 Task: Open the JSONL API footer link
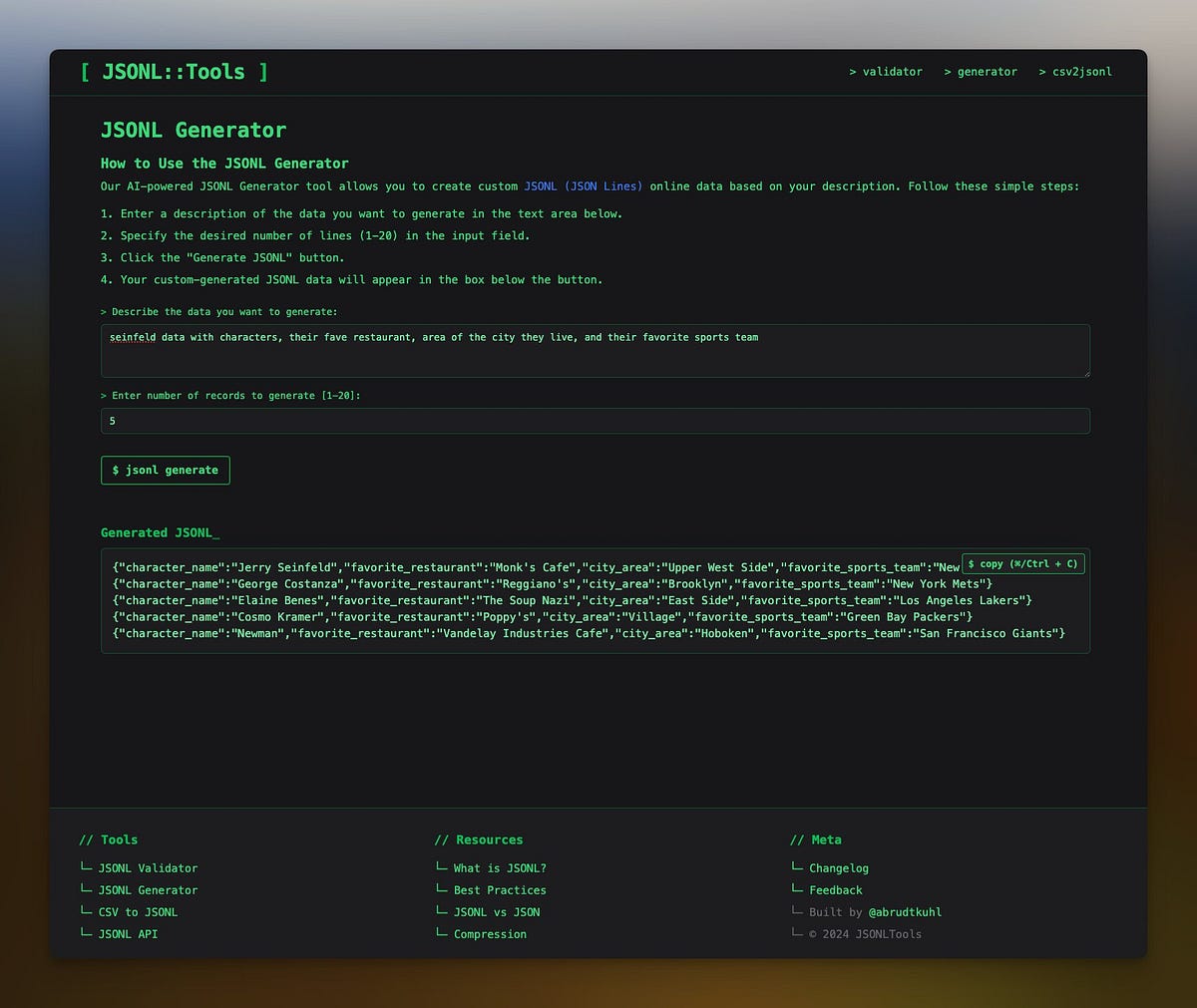coord(128,933)
